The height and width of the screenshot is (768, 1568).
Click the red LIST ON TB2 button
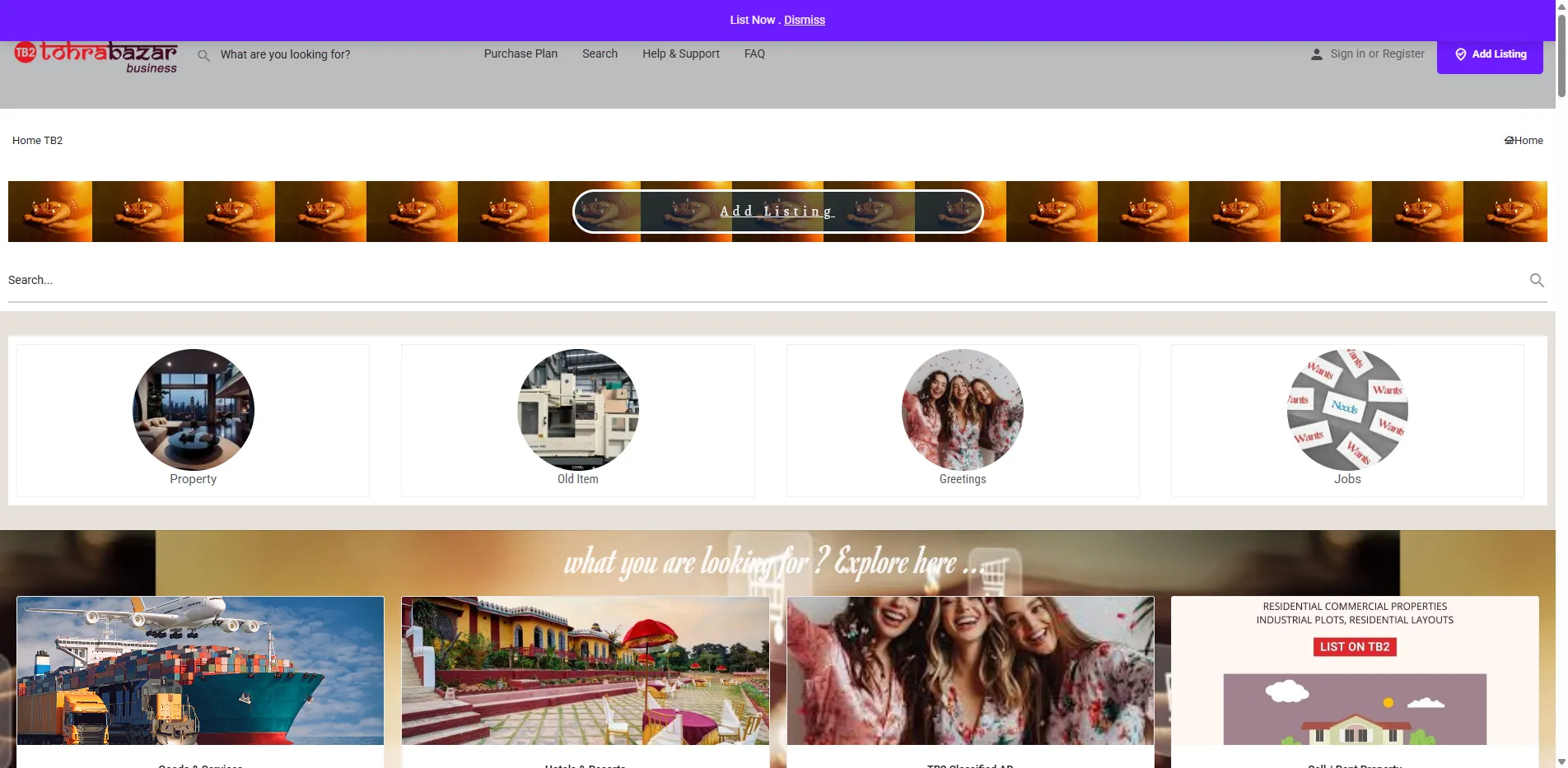coord(1355,647)
